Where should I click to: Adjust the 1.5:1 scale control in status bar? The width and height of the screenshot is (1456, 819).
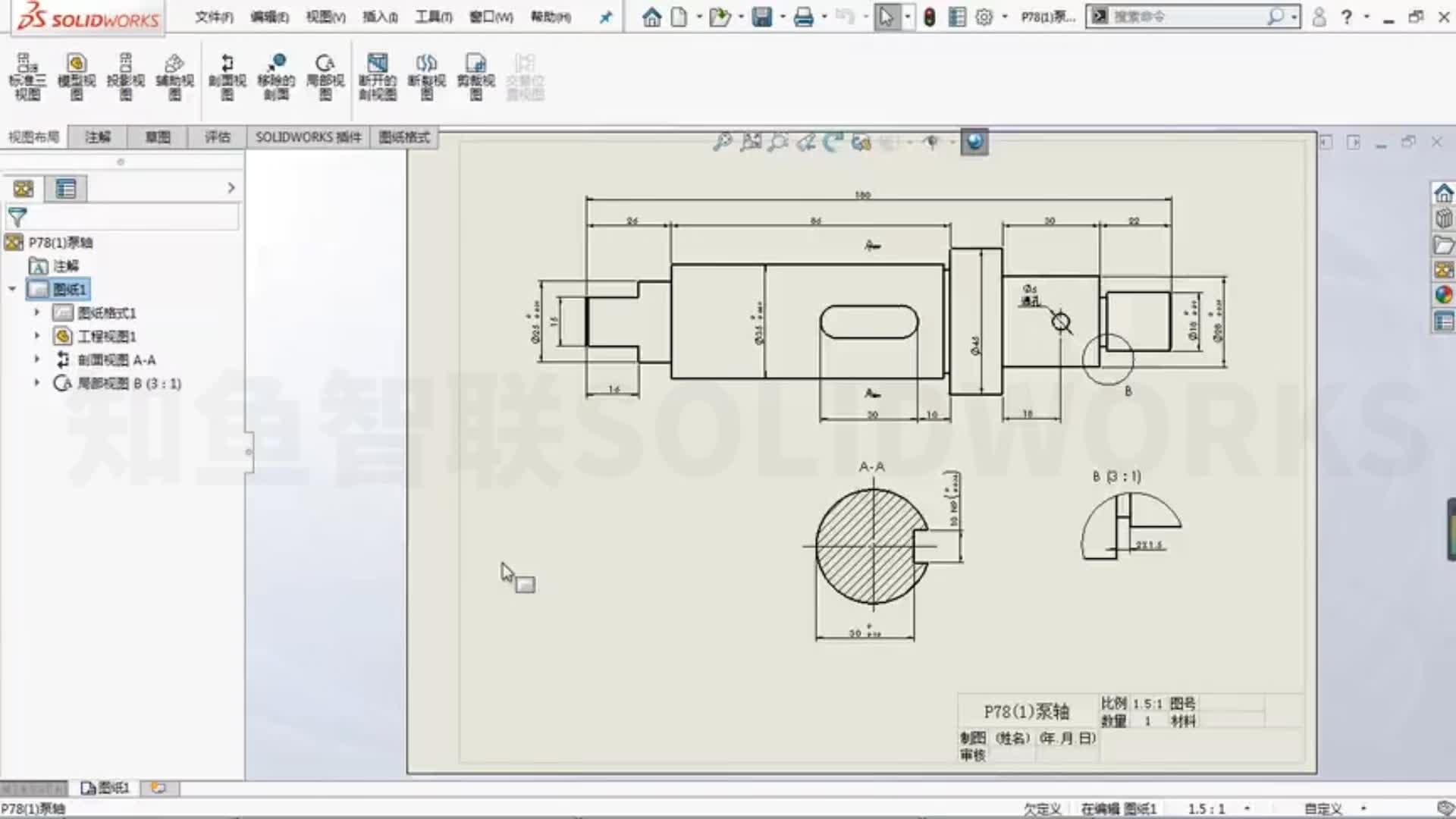1207,808
